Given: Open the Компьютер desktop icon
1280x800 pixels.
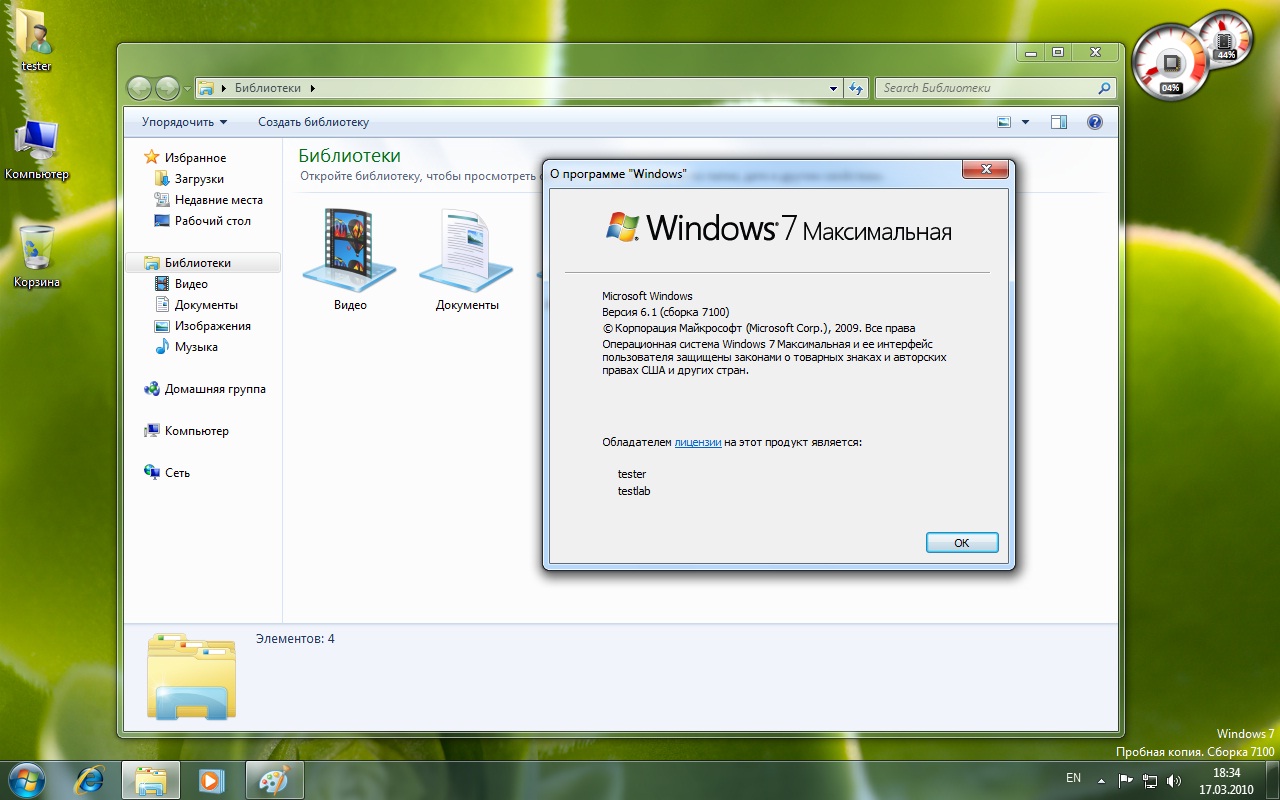Looking at the screenshot, I should [36, 150].
